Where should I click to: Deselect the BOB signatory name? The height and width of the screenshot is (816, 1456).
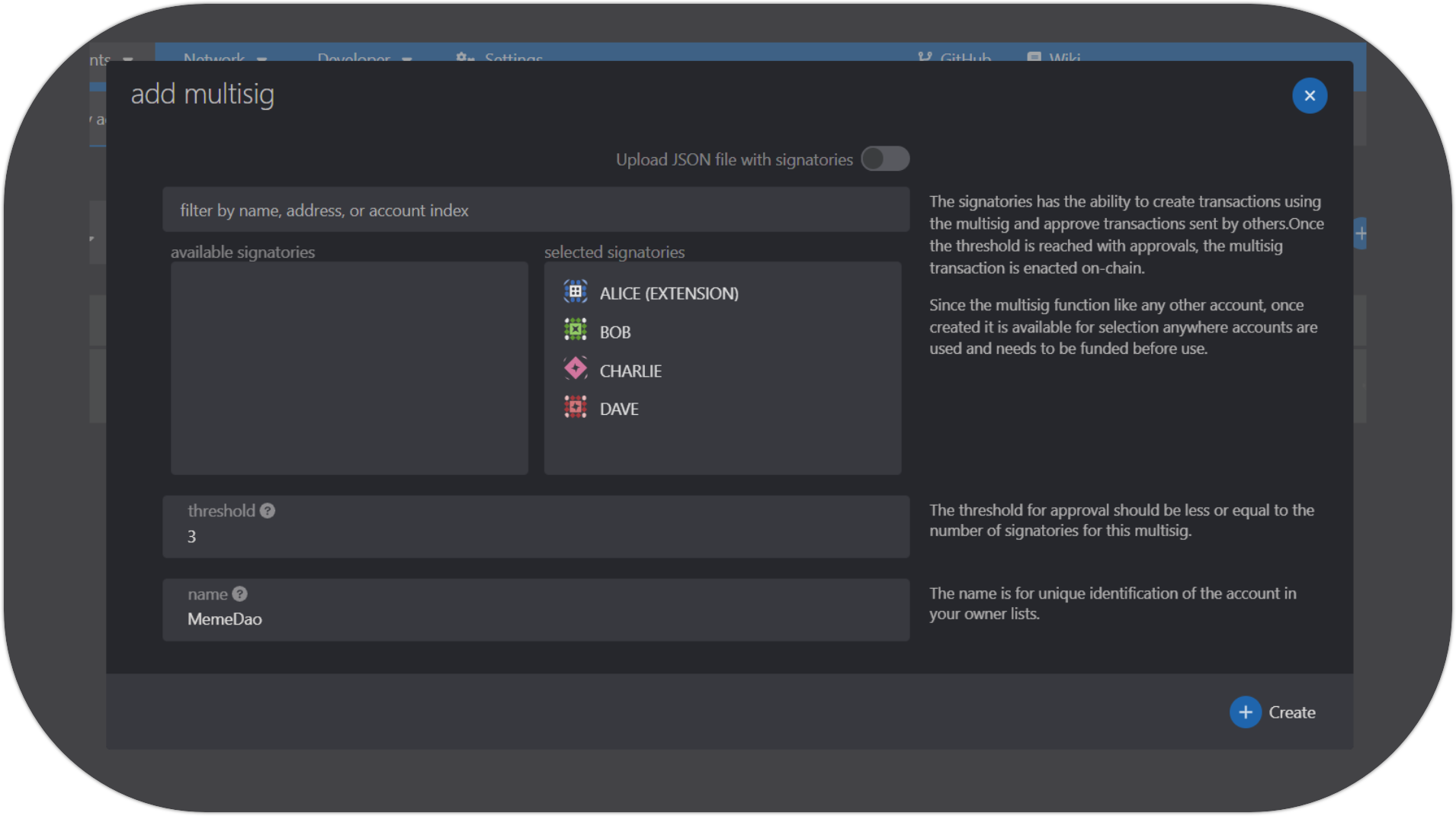tap(615, 333)
